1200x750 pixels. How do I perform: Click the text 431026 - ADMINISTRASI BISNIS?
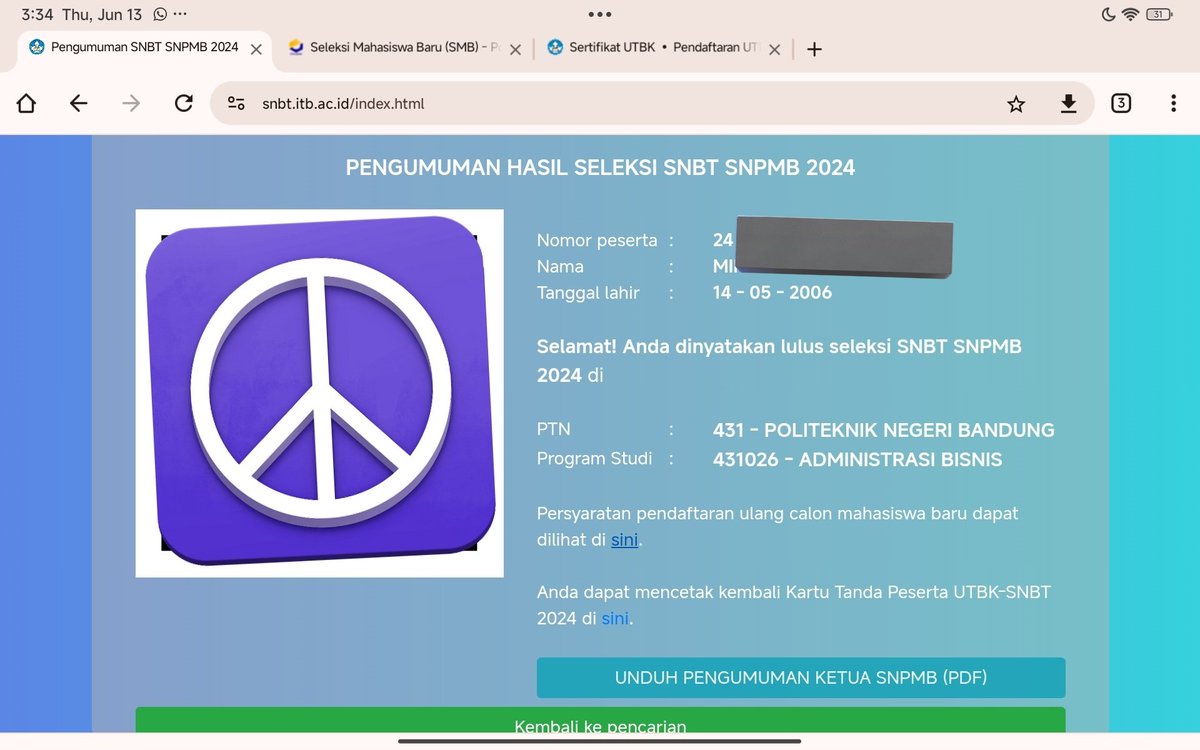tap(857, 460)
